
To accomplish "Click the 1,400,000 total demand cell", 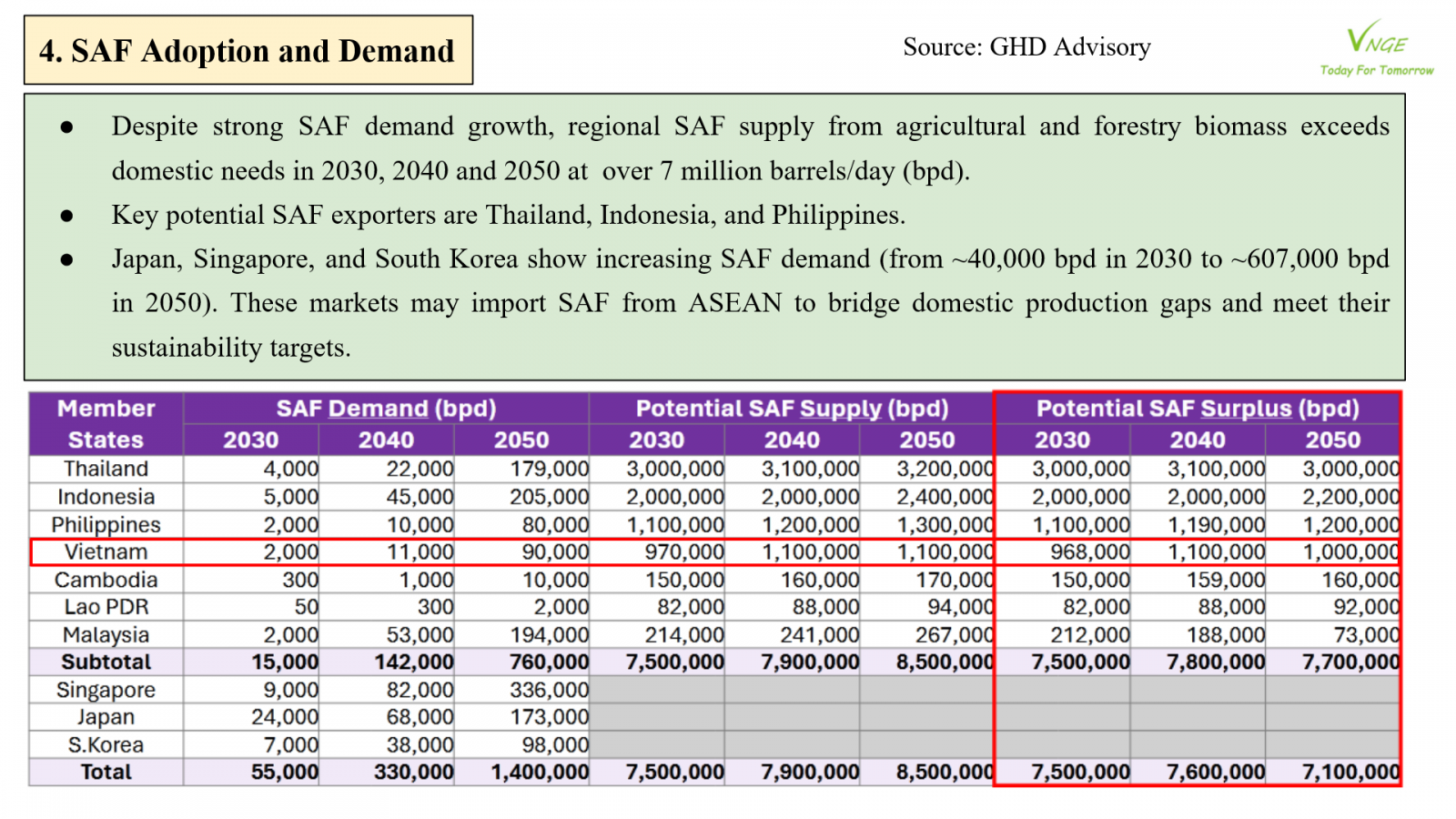I will tap(540, 773).
